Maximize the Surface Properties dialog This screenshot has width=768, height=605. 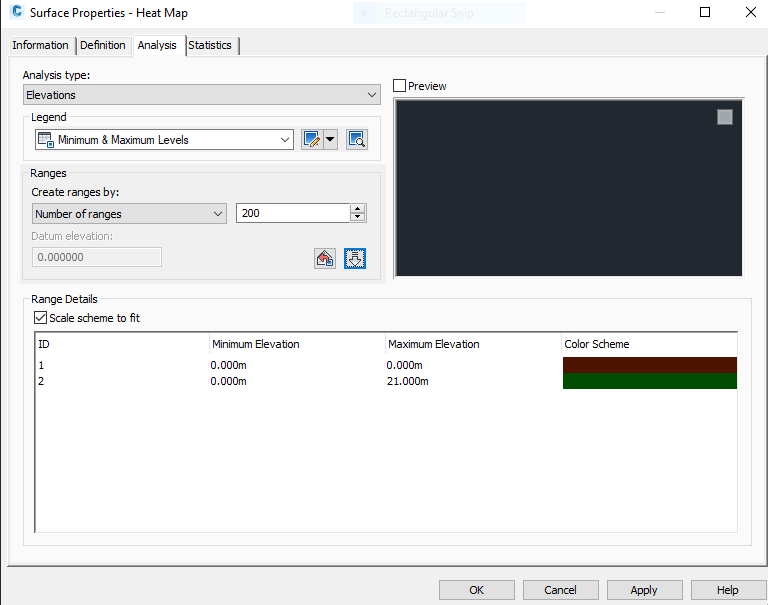(x=705, y=12)
